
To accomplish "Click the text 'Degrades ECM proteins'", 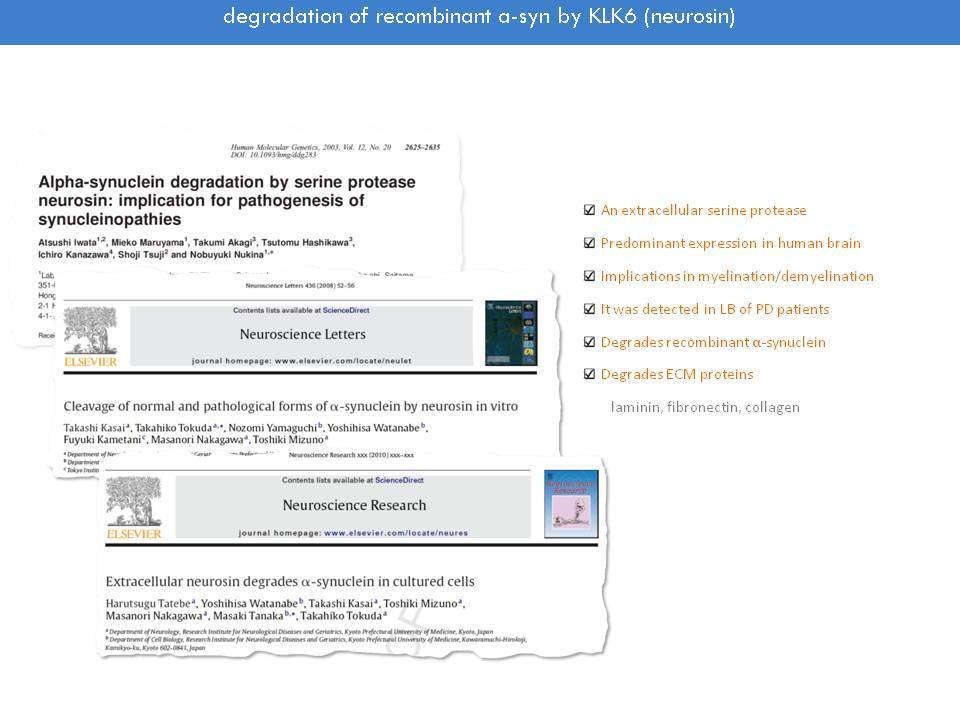I will [x=677, y=374].
